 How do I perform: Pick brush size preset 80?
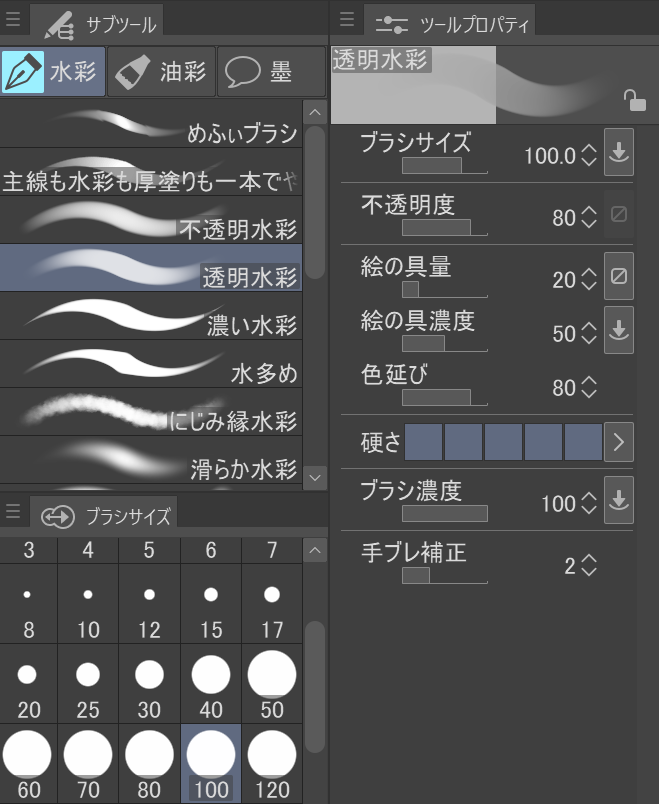click(149, 763)
